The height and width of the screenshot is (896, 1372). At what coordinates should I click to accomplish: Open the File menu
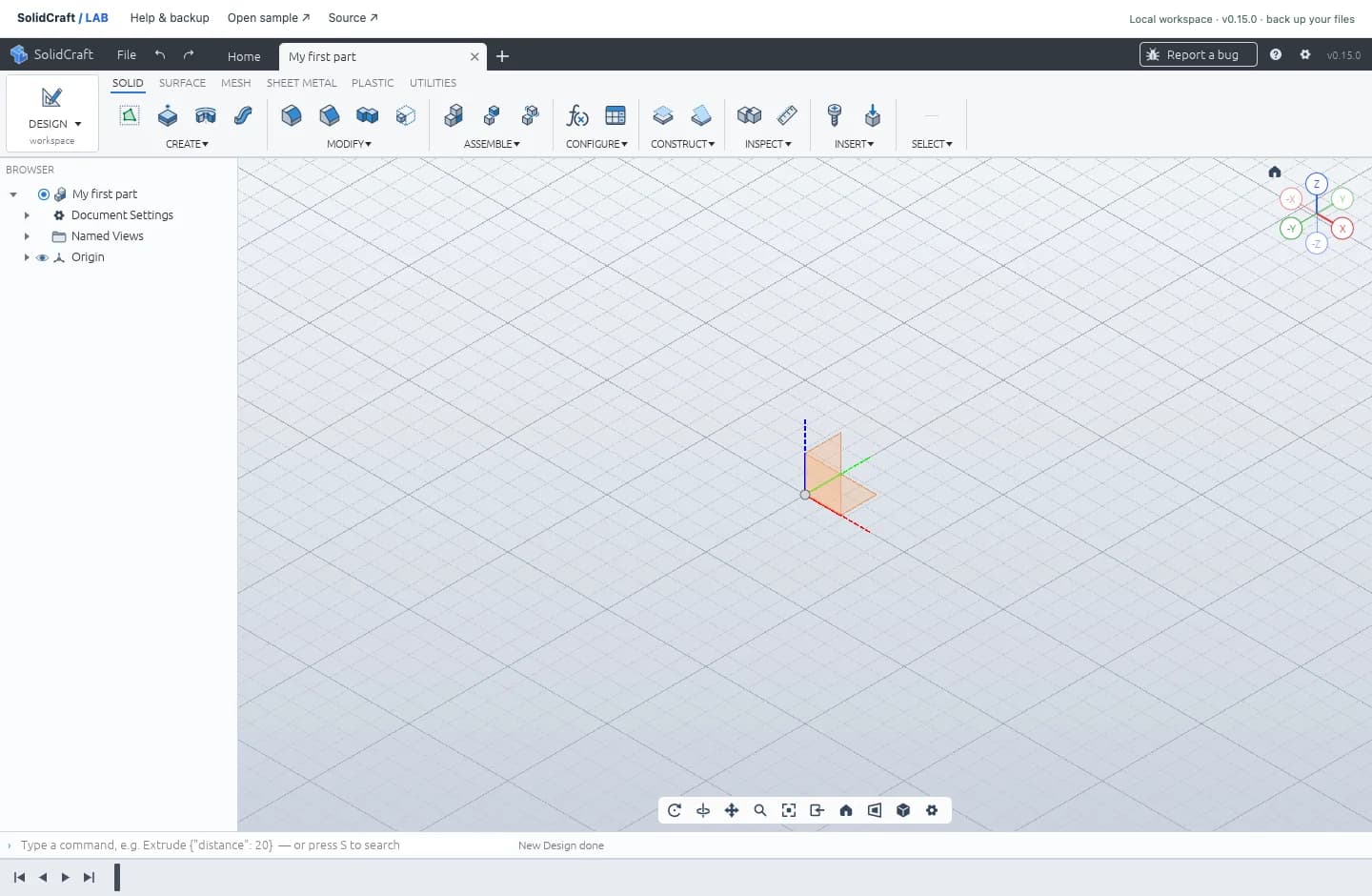click(127, 55)
